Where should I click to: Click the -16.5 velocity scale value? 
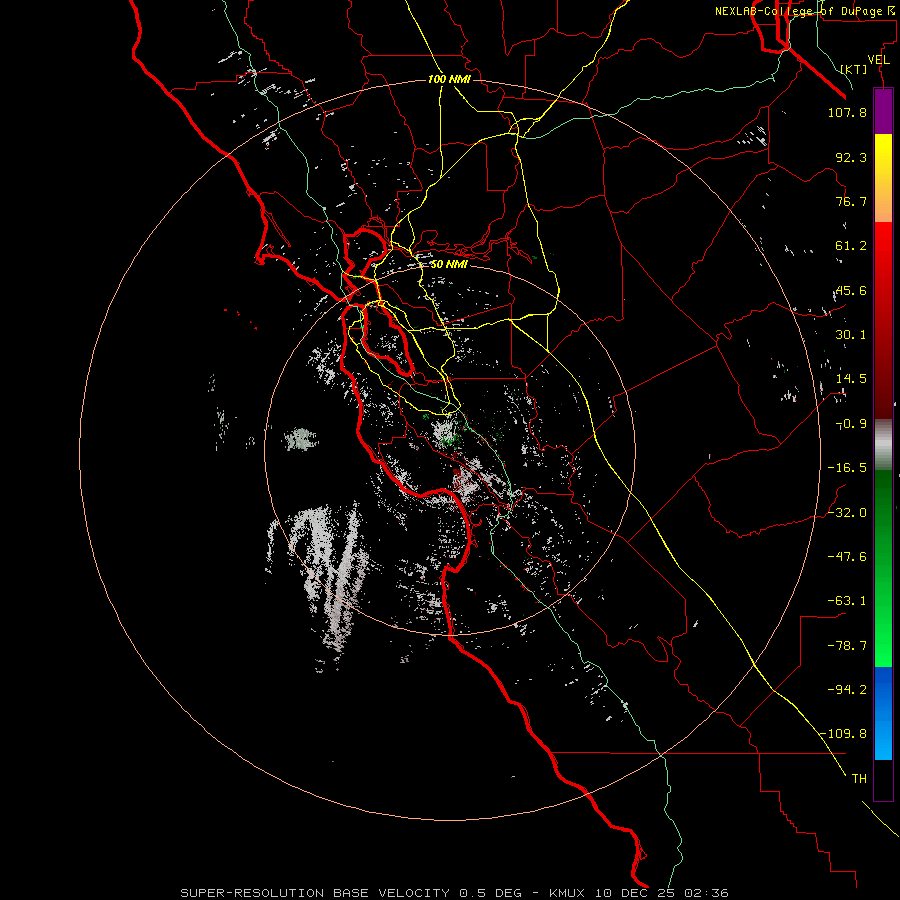tap(847, 468)
